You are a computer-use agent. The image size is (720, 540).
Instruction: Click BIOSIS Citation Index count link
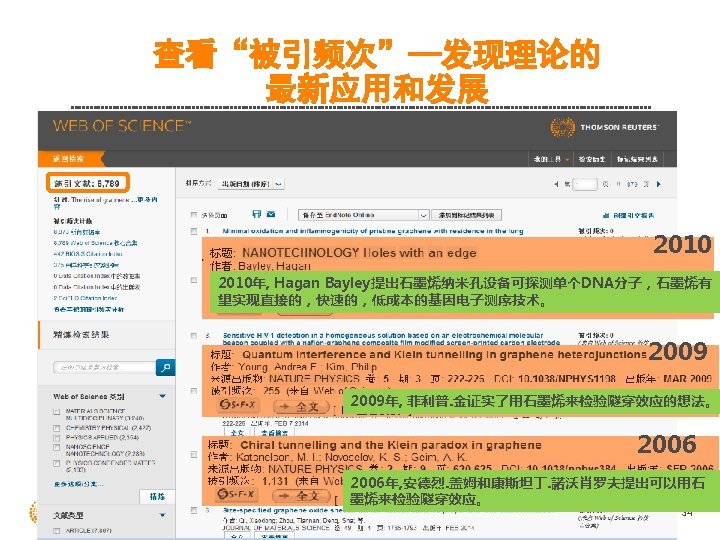(x=88, y=254)
